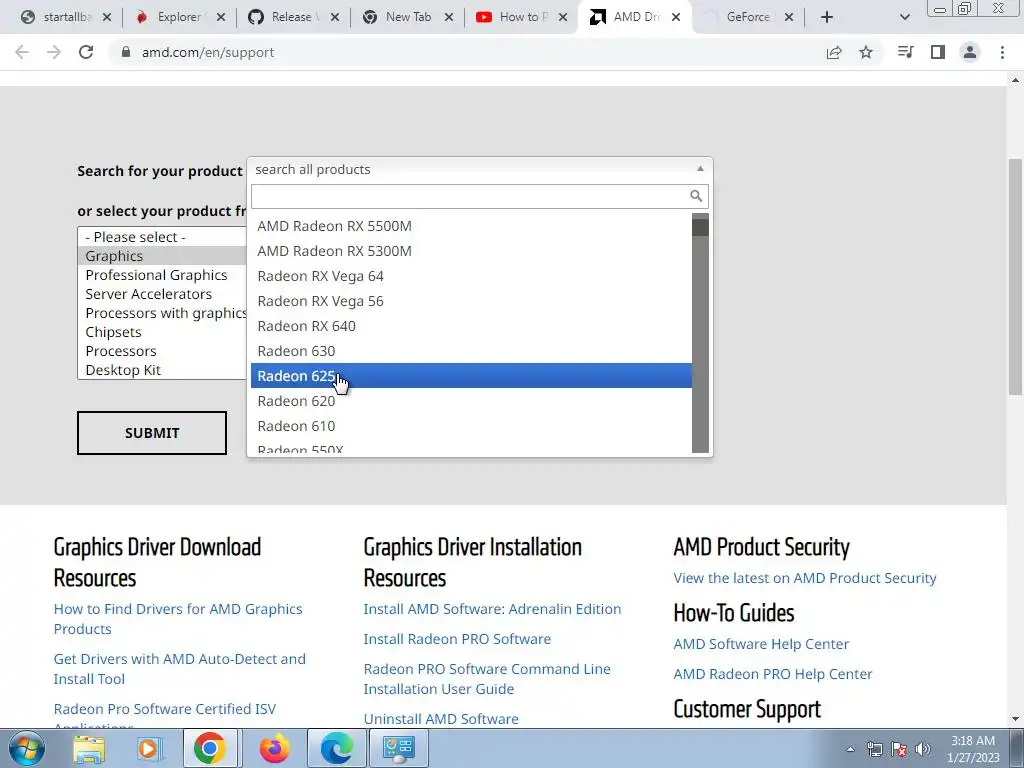Choose Processors with graphics category
This screenshot has height=768, width=1024.
(x=162, y=313)
